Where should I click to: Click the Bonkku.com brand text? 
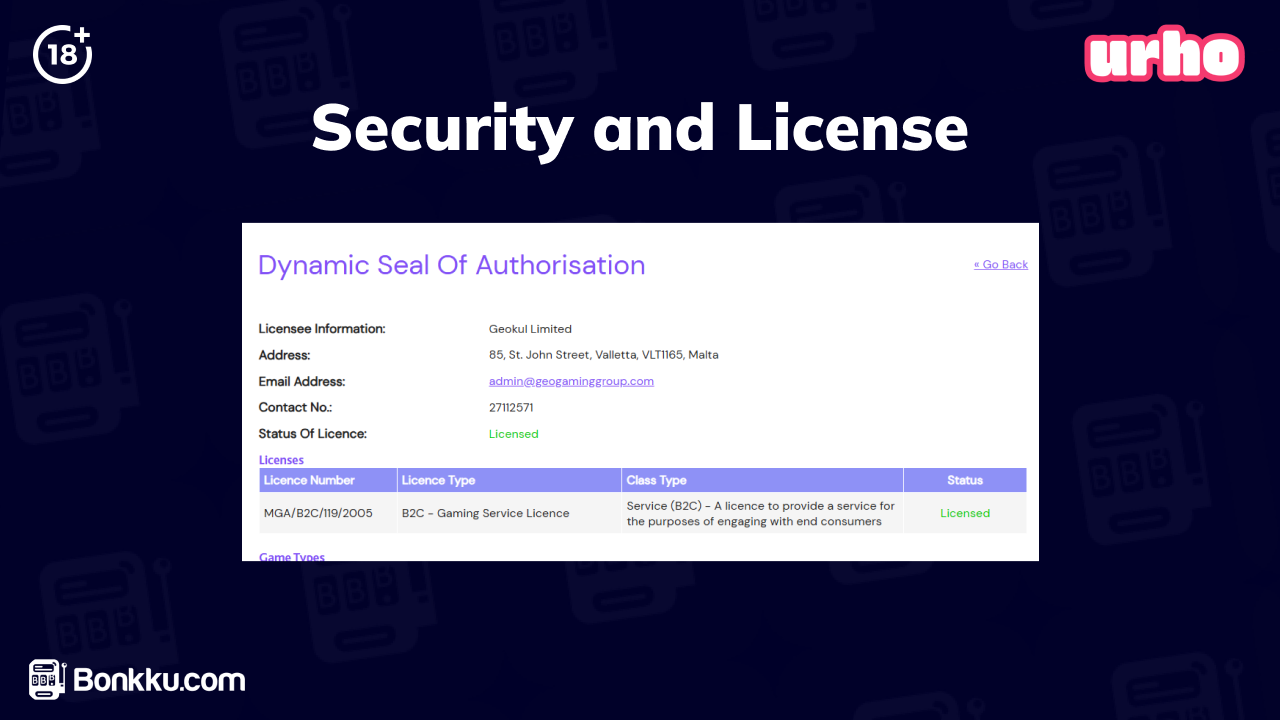click(159, 681)
